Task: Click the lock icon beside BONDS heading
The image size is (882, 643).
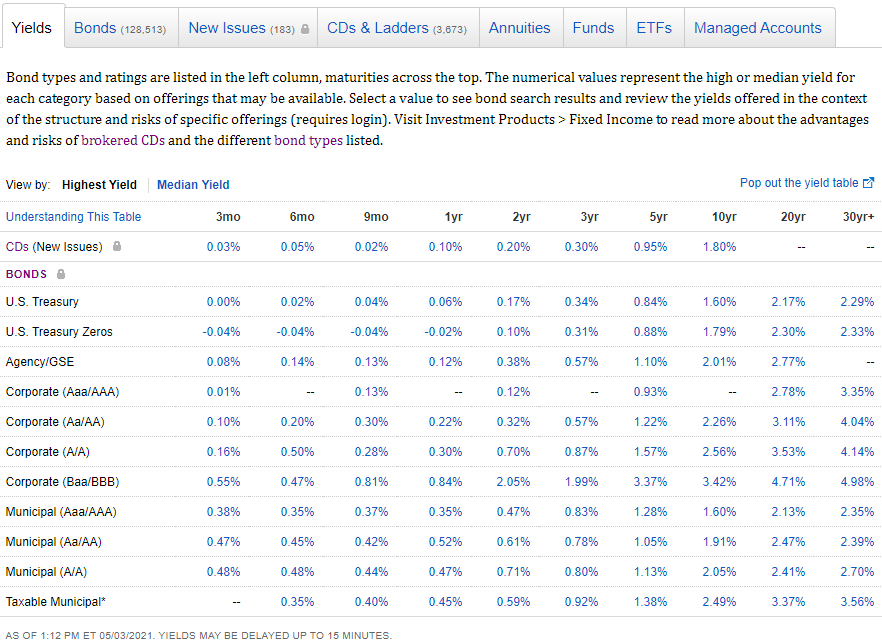Action: 61,274
